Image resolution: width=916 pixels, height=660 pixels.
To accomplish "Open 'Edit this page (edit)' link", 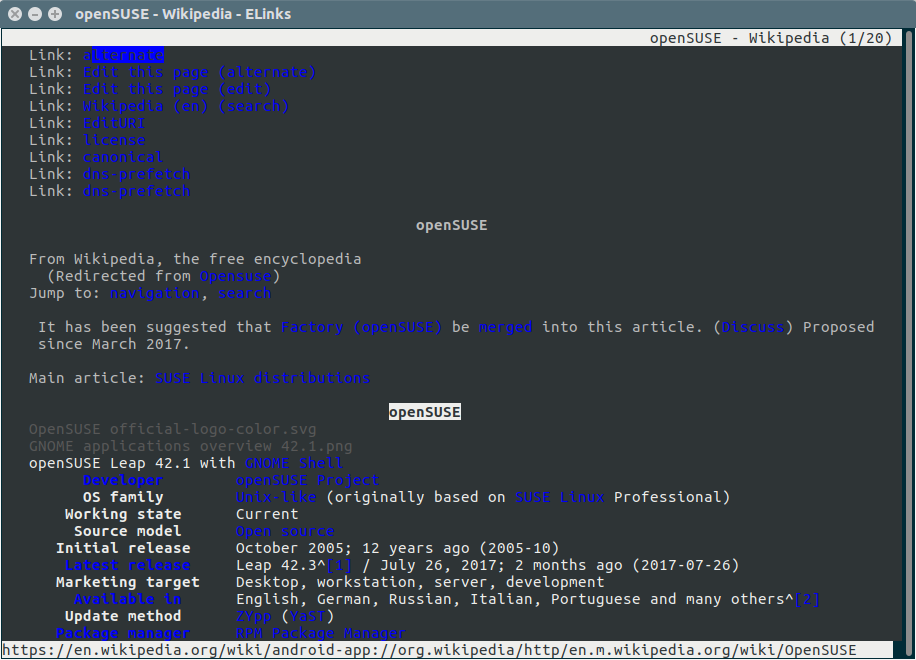I will [x=177, y=89].
